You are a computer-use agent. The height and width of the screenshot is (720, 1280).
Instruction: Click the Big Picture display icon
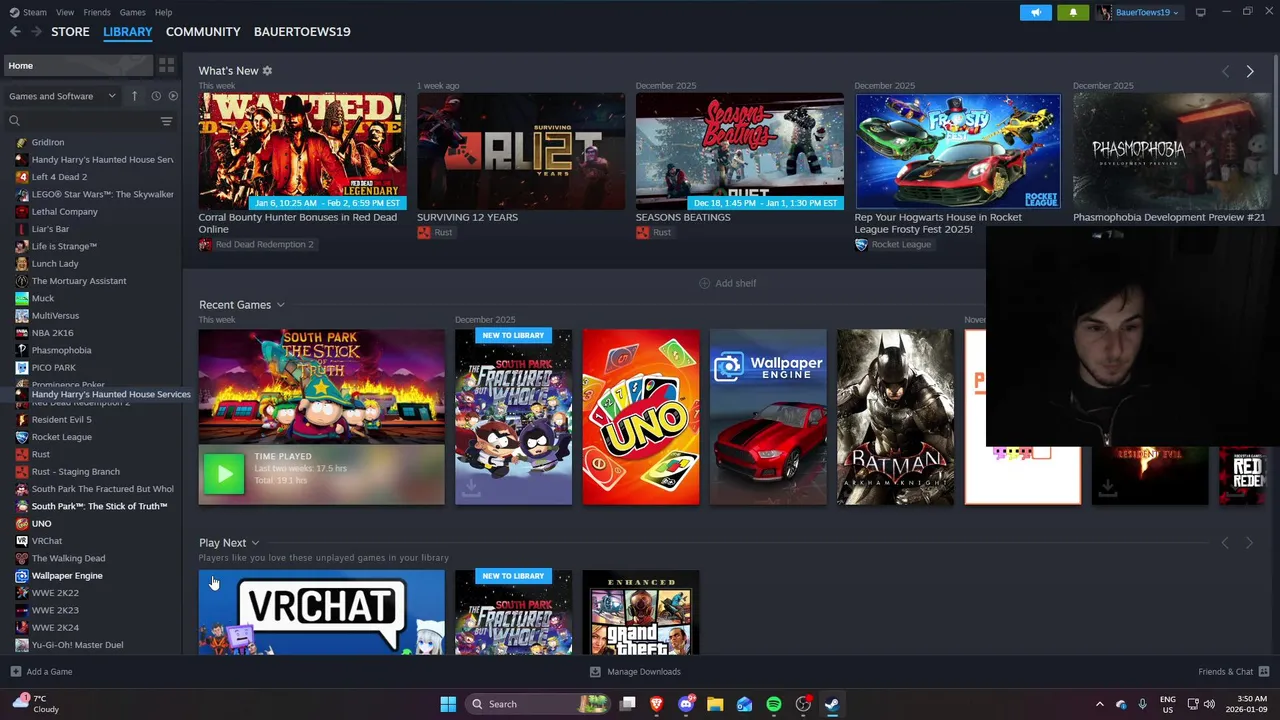[x=1201, y=12]
